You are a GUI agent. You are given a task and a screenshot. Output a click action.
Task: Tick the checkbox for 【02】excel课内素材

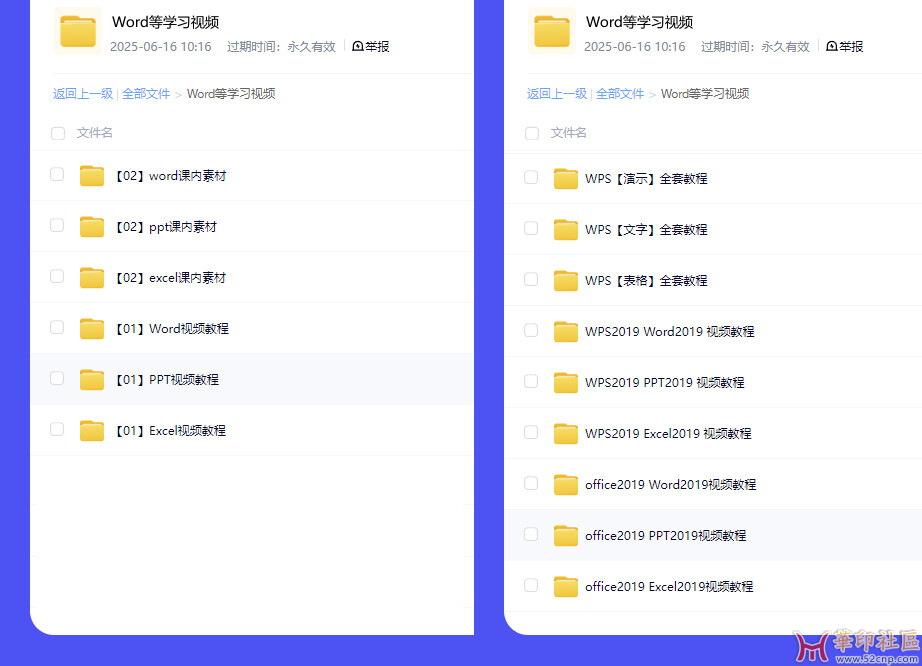click(57, 276)
